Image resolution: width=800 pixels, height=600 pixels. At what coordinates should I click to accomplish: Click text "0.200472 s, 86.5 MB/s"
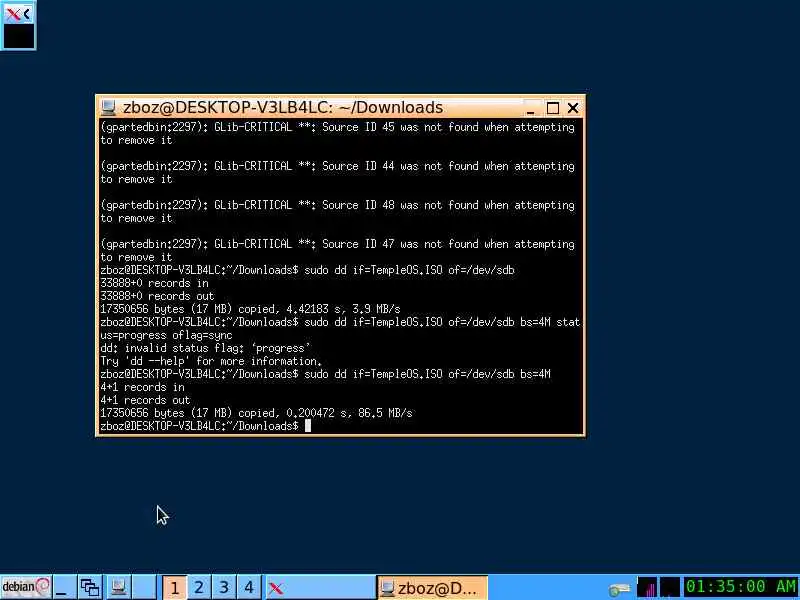click(x=349, y=413)
